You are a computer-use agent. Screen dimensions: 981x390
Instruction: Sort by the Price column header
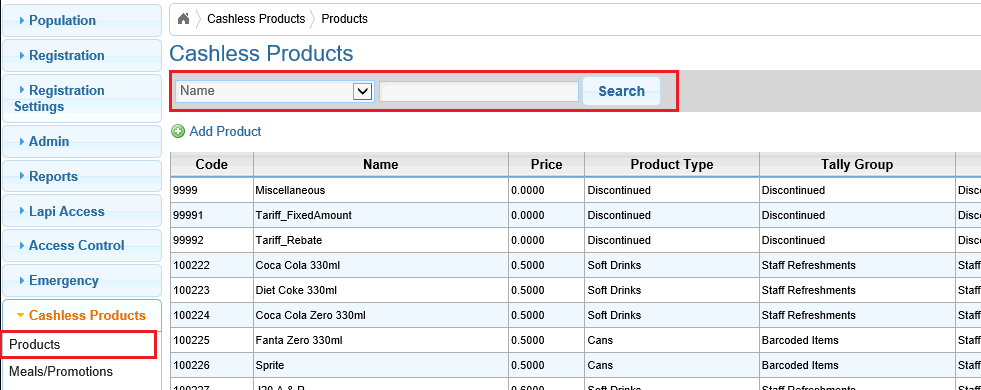(546, 165)
